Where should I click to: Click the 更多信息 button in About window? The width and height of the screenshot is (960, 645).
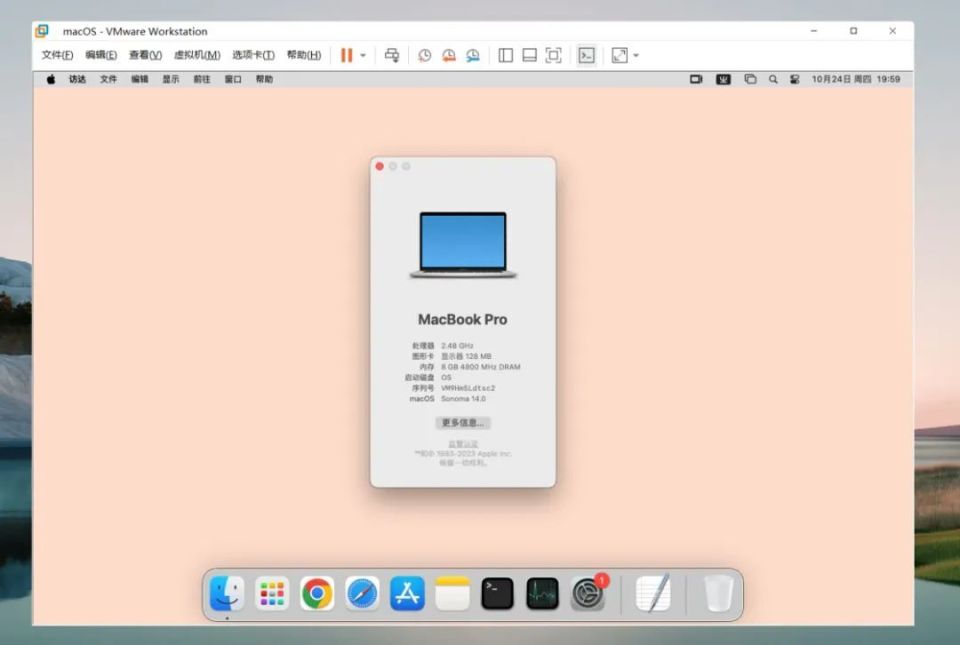pos(462,422)
